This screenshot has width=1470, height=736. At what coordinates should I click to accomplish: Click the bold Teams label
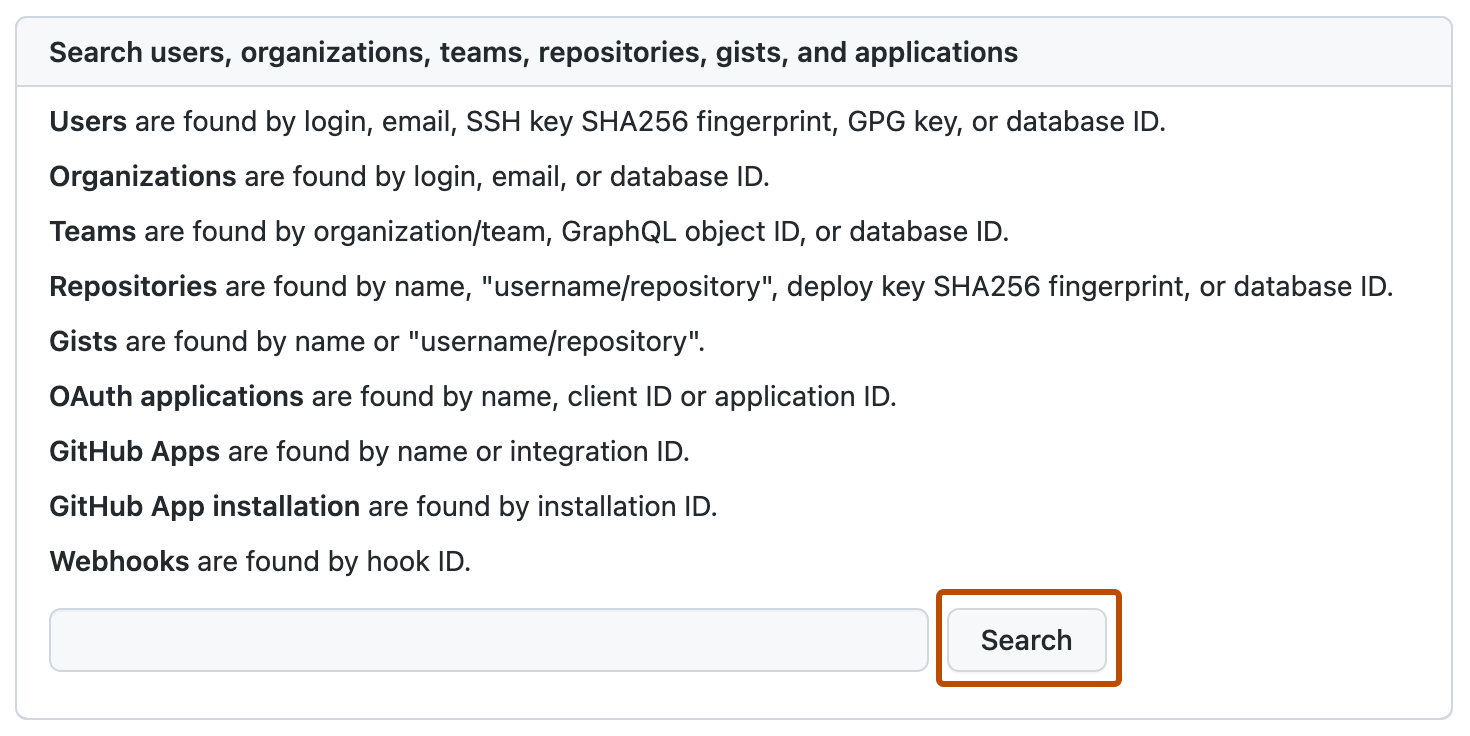point(92,231)
